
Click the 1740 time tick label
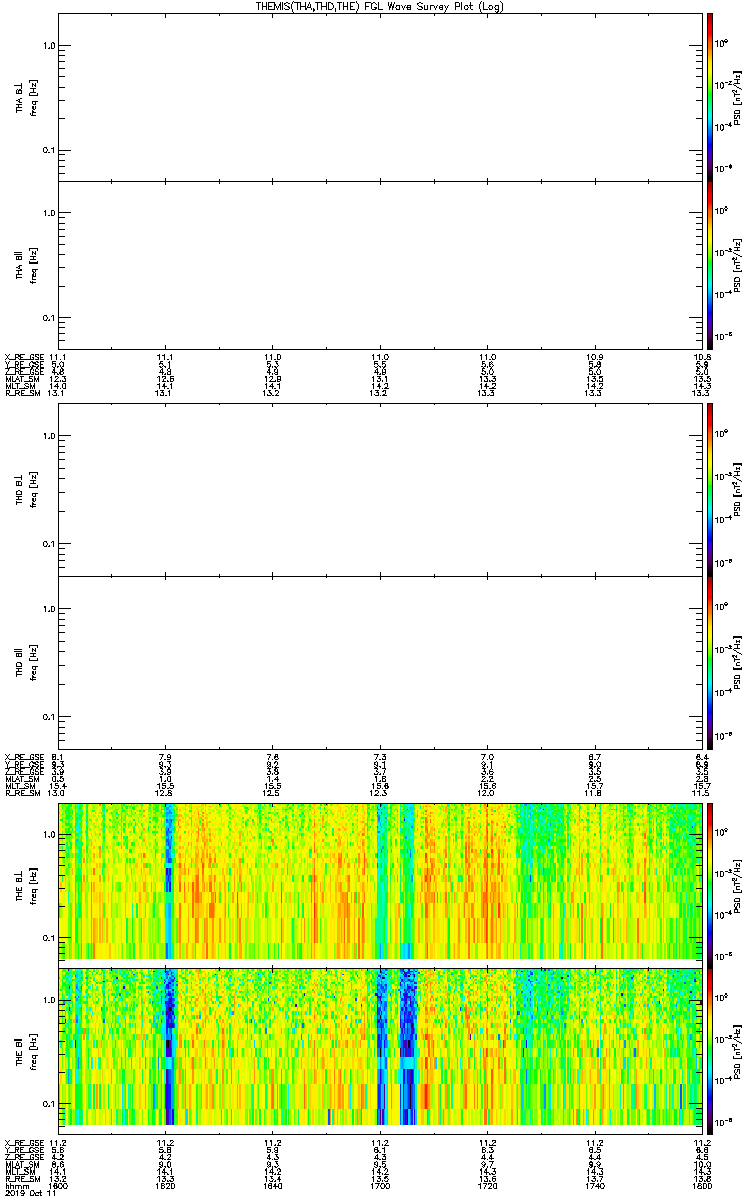pyautogui.click(x=595, y=1185)
